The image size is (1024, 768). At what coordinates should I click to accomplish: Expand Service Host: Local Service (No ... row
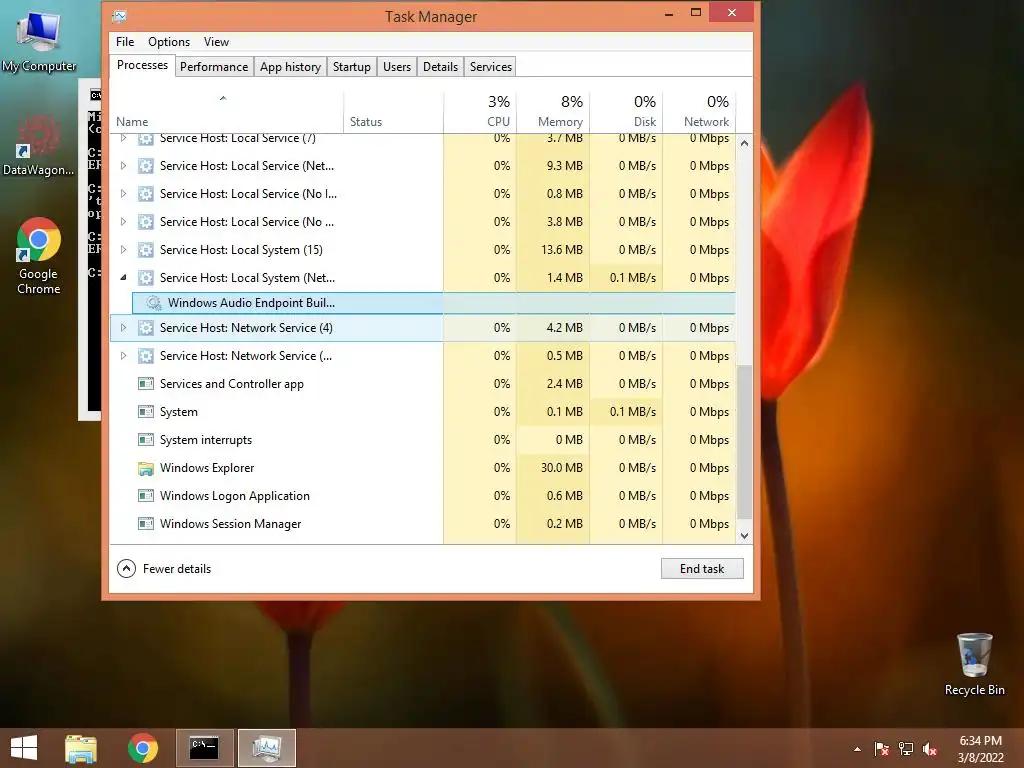[123, 222]
